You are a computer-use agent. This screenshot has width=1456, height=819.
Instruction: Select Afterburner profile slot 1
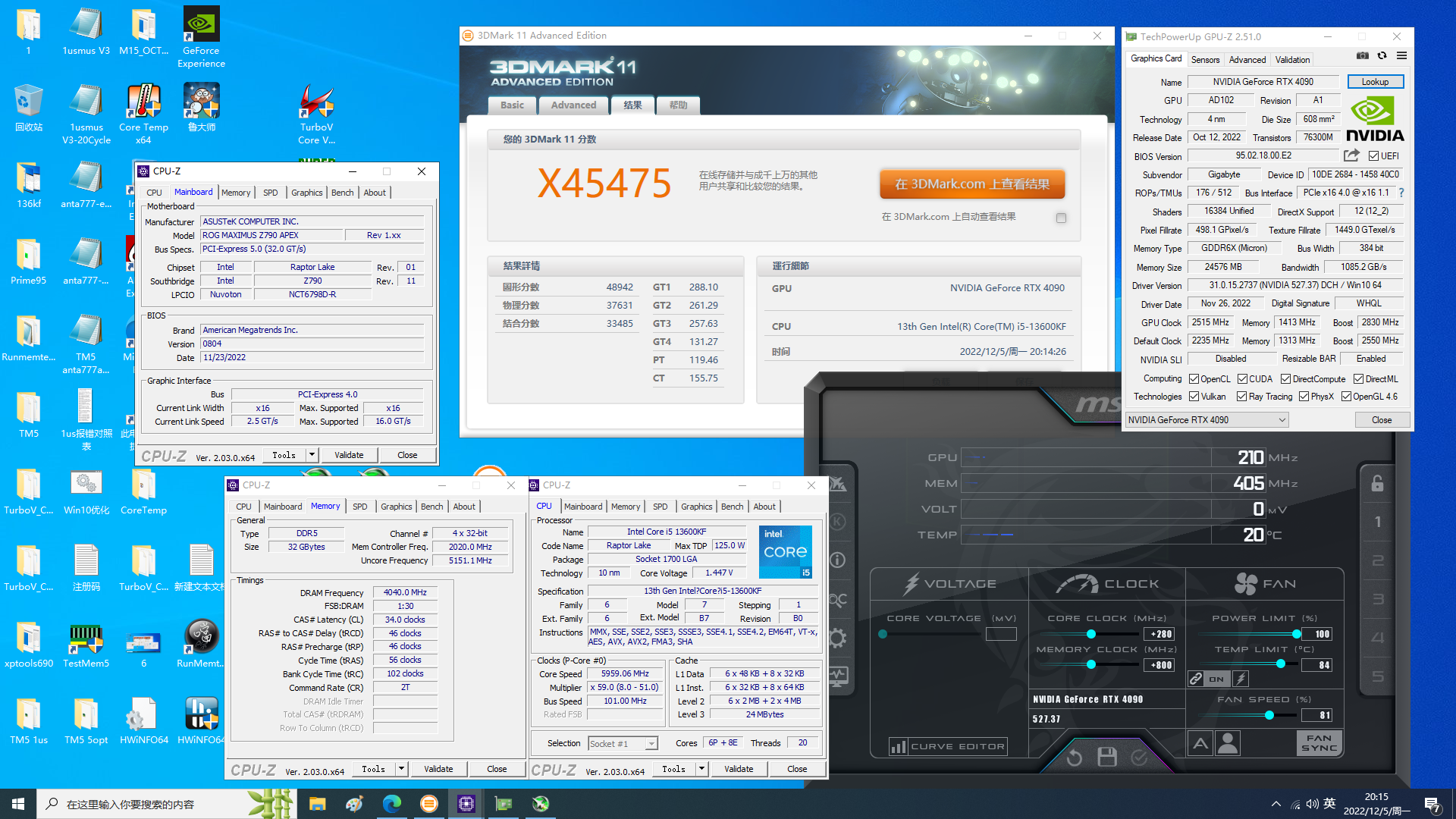tap(1378, 522)
